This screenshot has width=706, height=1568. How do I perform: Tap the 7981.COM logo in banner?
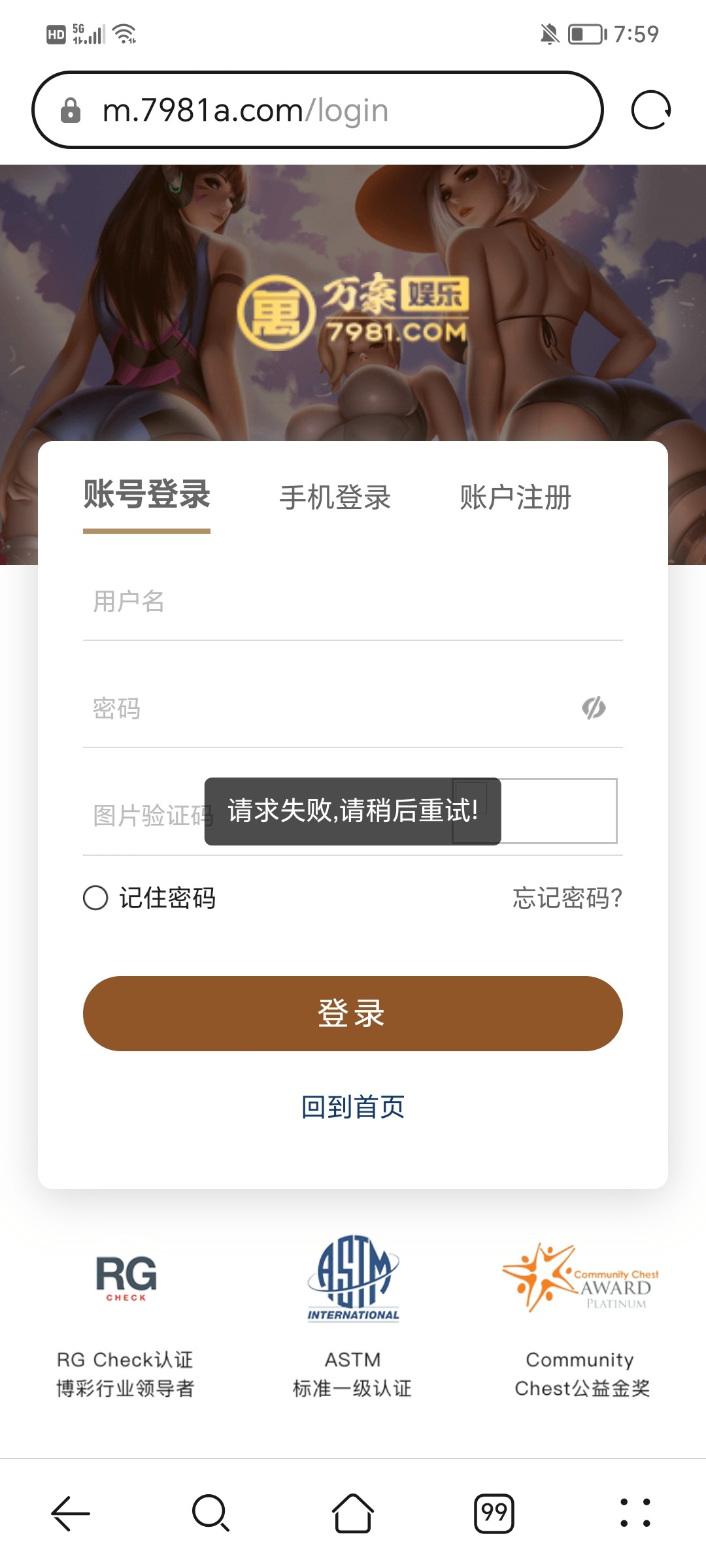(x=353, y=311)
